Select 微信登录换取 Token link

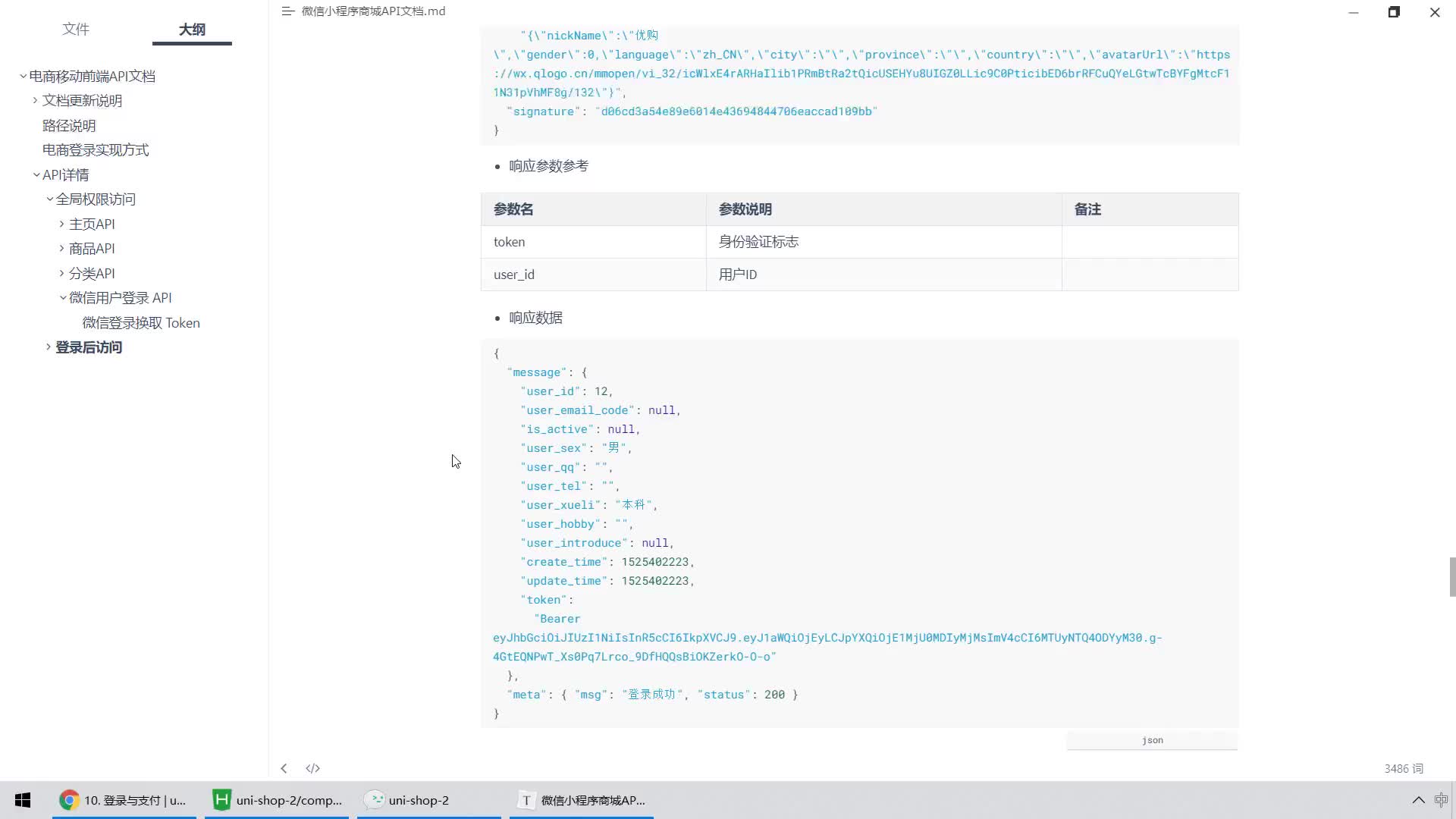[142, 322]
